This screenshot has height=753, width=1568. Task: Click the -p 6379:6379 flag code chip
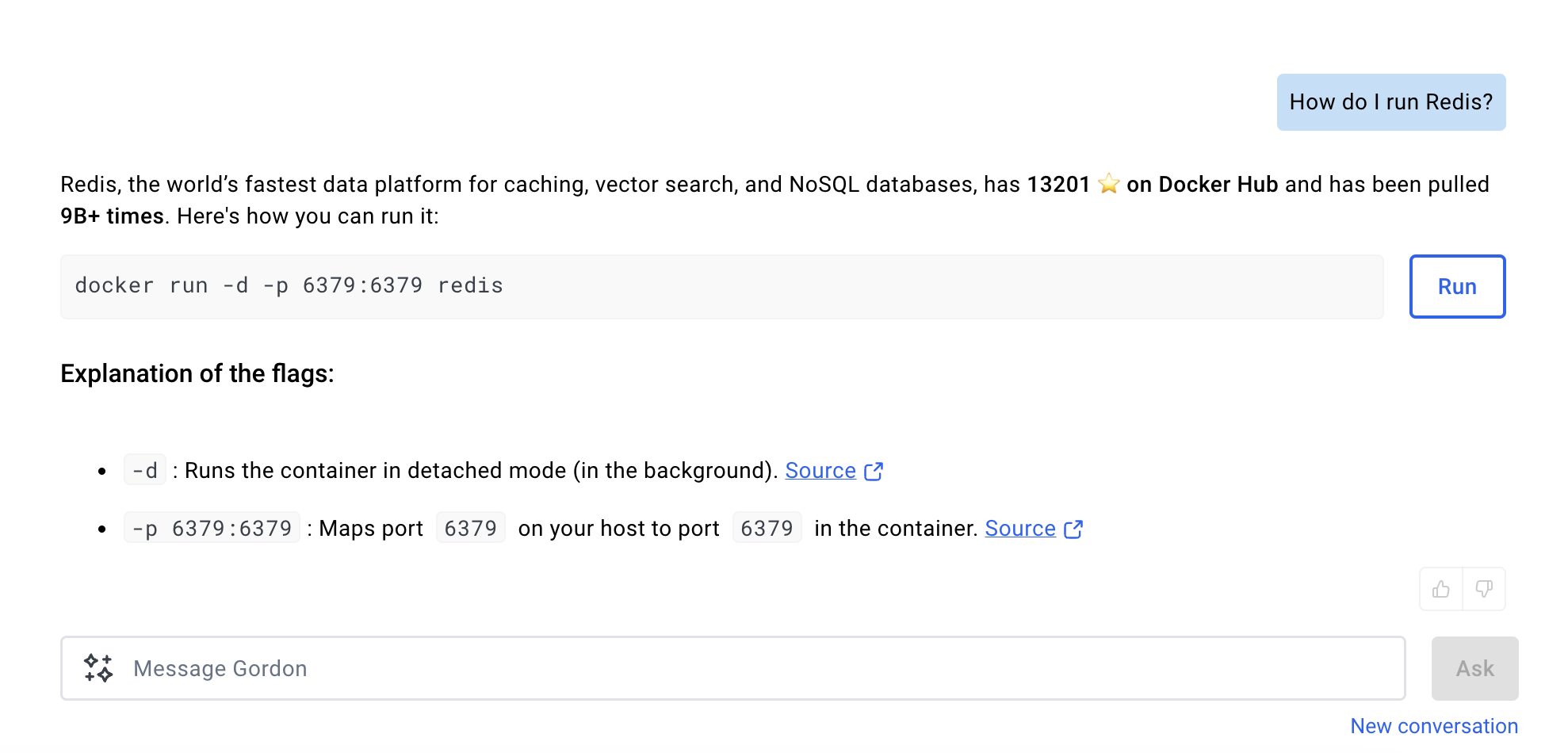(x=212, y=529)
